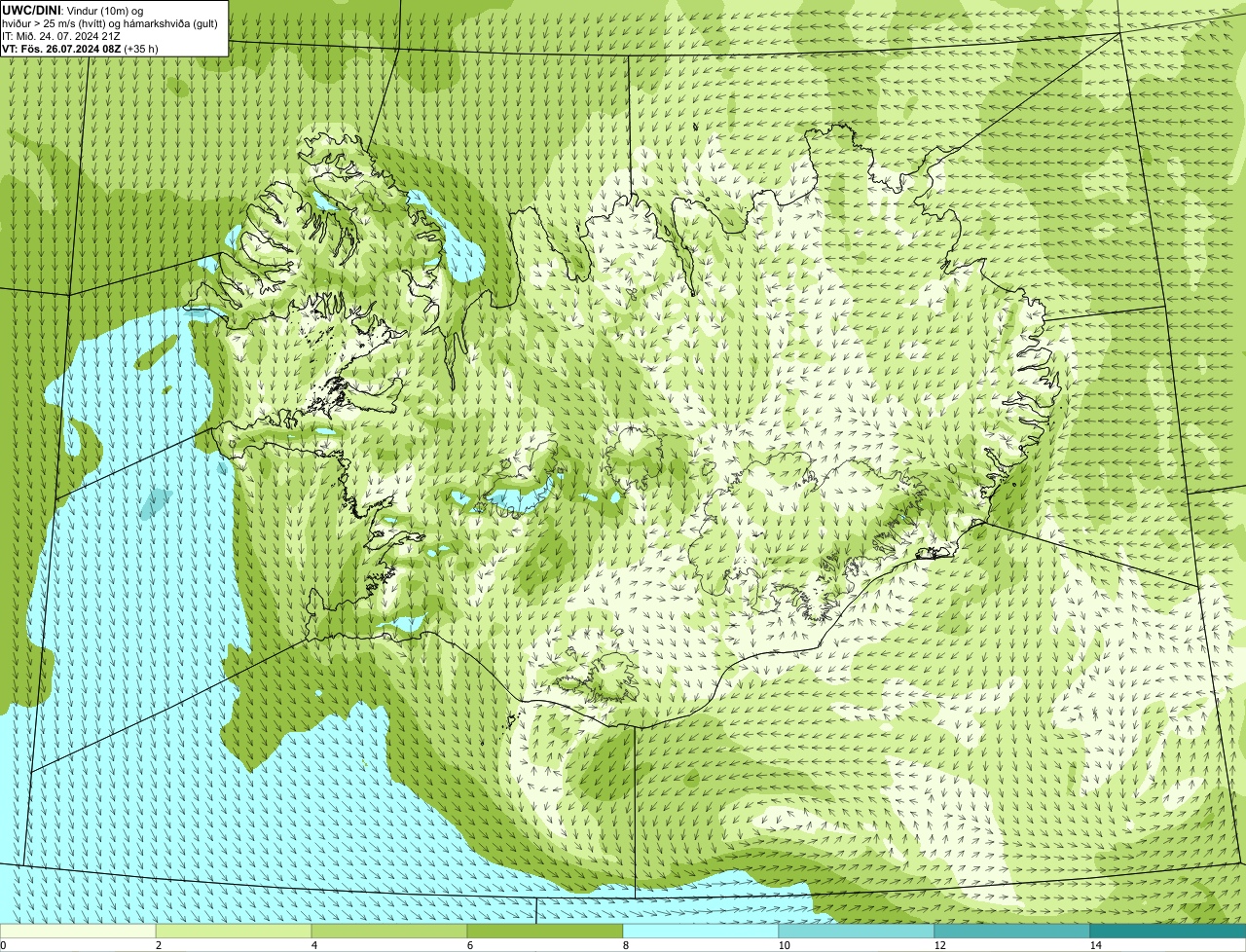The width and height of the screenshot is (1246, 952).
Task: Click the initial time 'IT: Mið. 24. 07. 2024 21Z'
Action: (61, 36)
